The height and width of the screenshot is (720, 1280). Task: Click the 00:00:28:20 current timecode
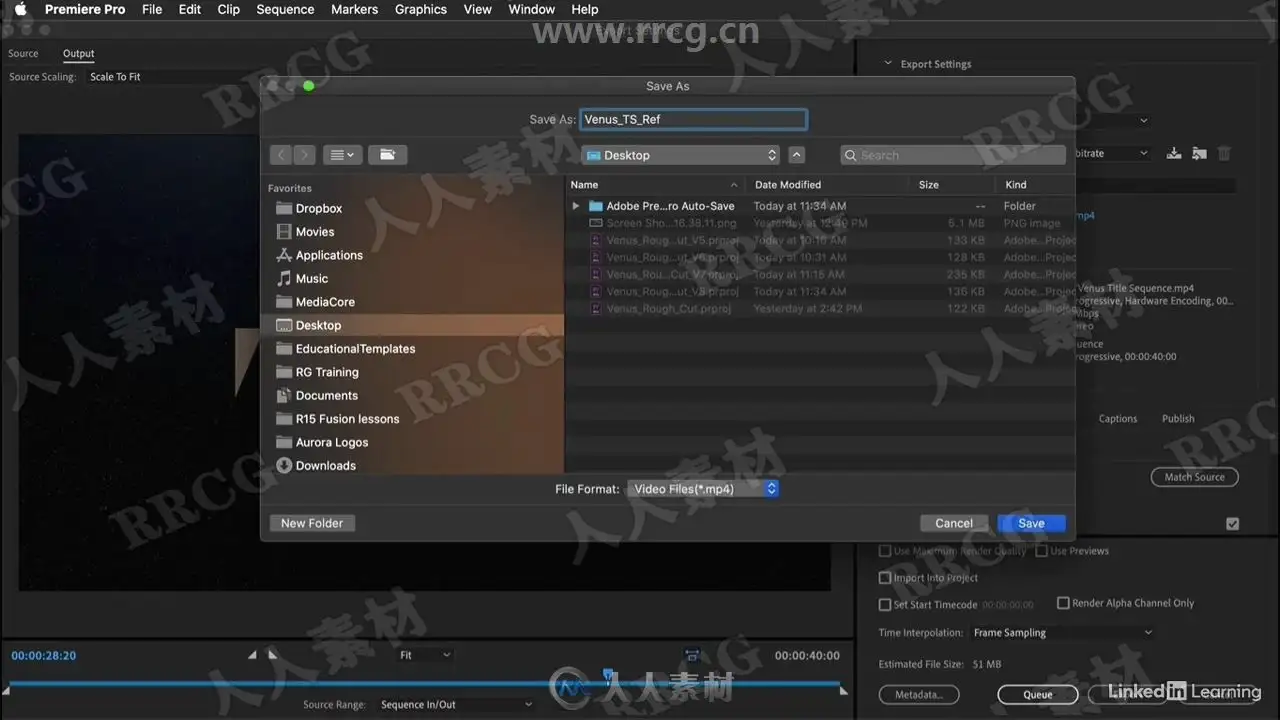44,656
